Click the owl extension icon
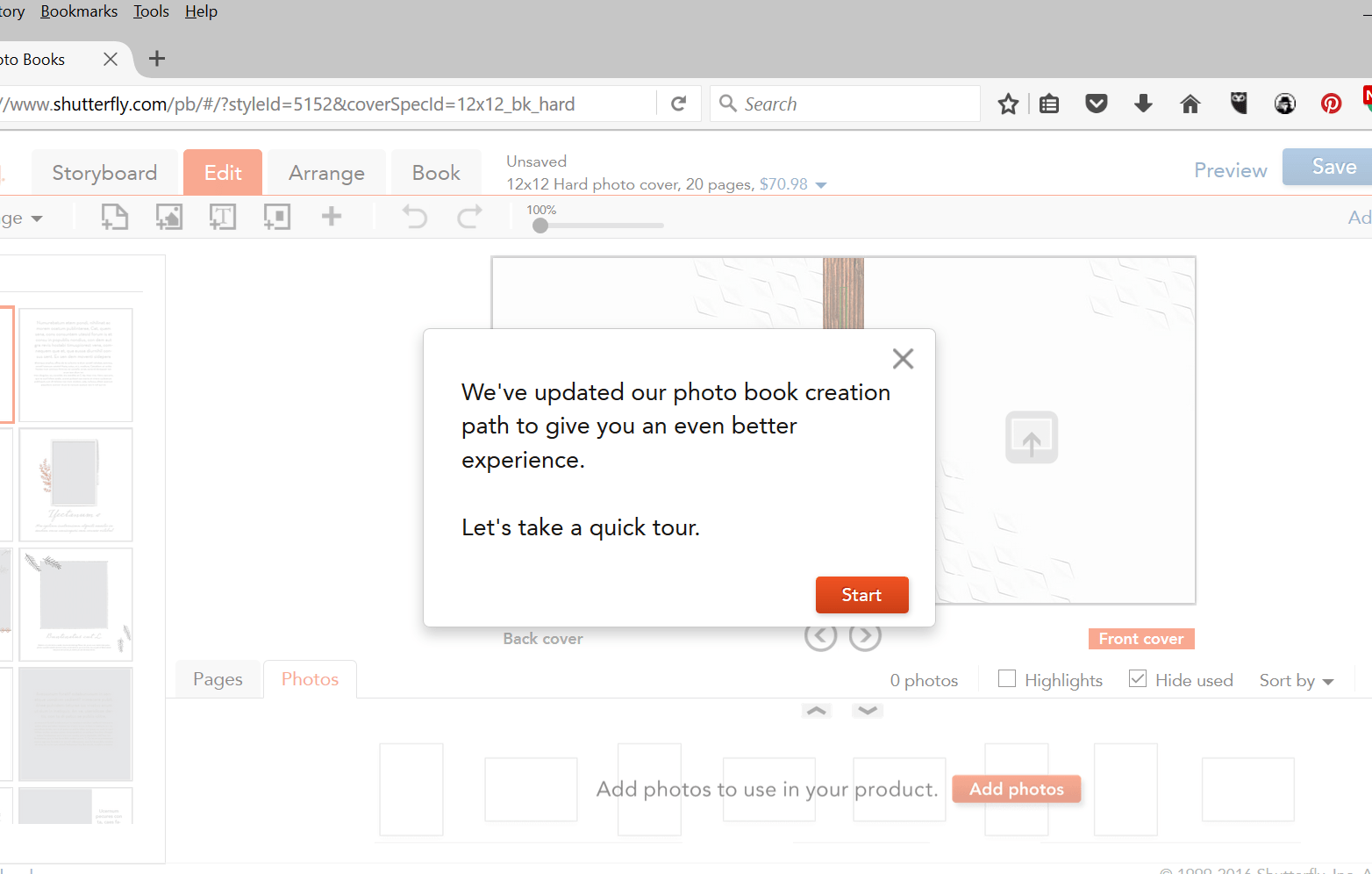The image size is (1372, 874). 1239,104
